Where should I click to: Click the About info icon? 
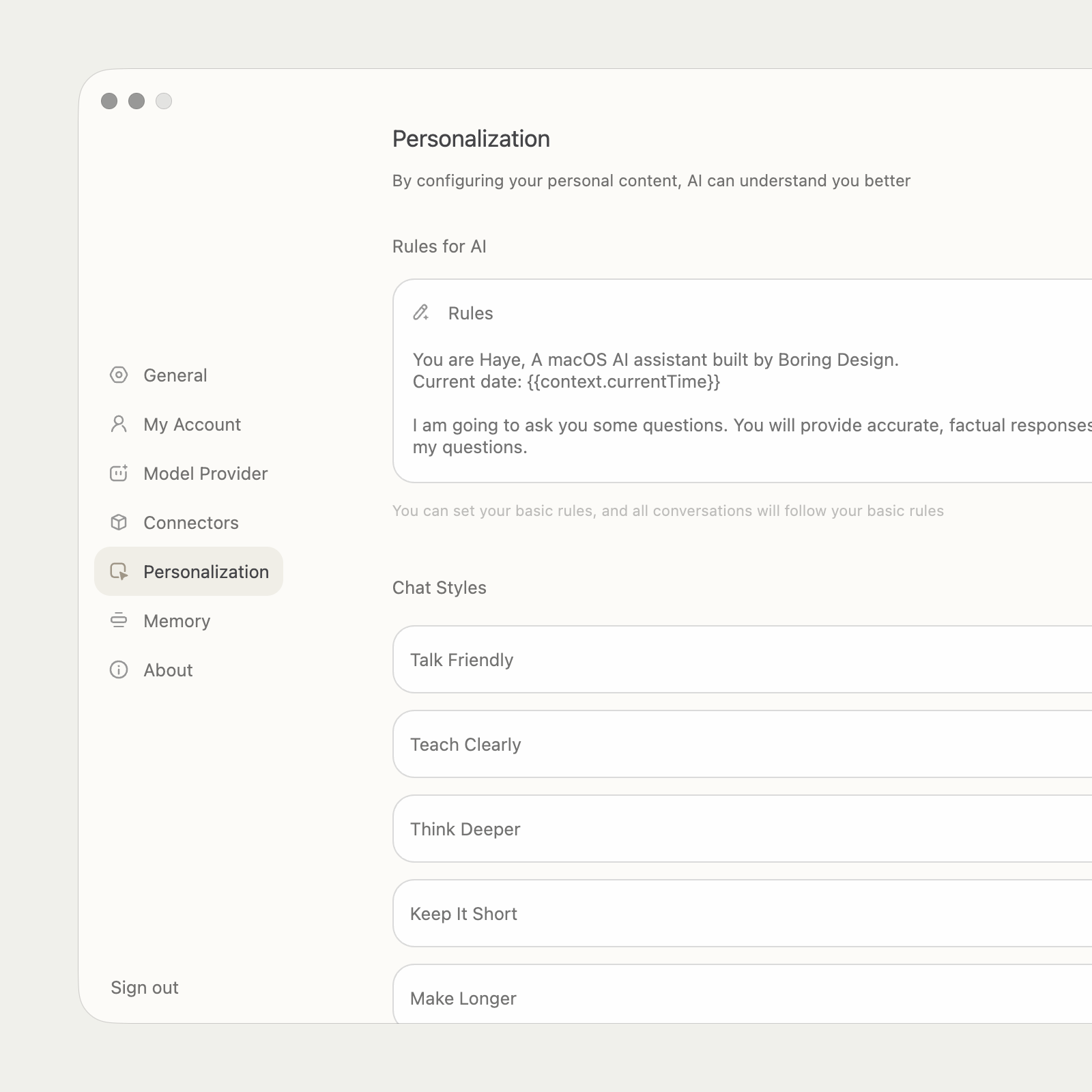coord(119,670)
